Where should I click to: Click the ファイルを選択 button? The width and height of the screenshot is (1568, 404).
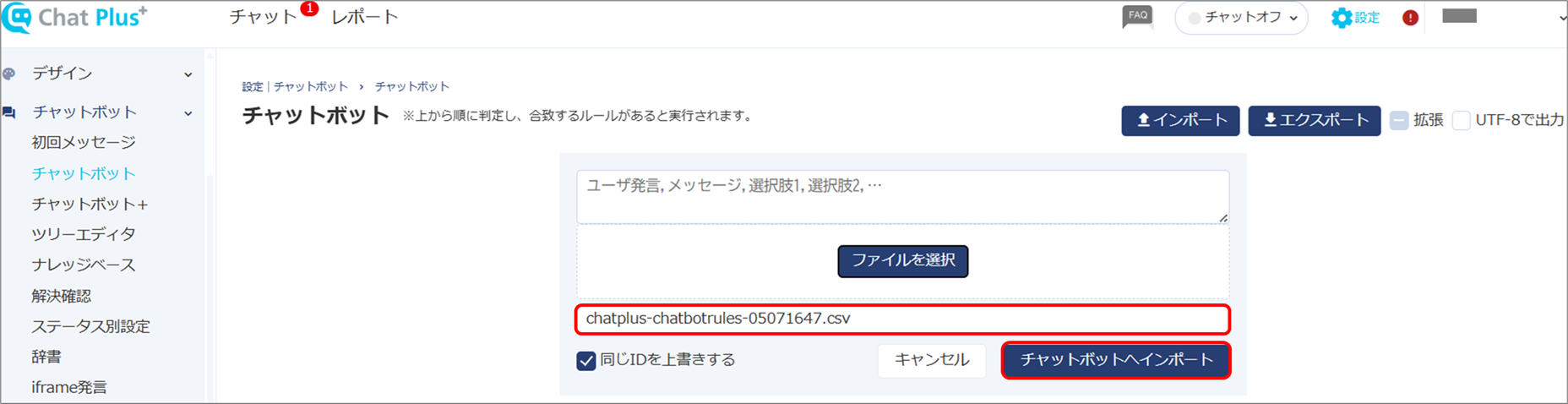tap(903, 261)
